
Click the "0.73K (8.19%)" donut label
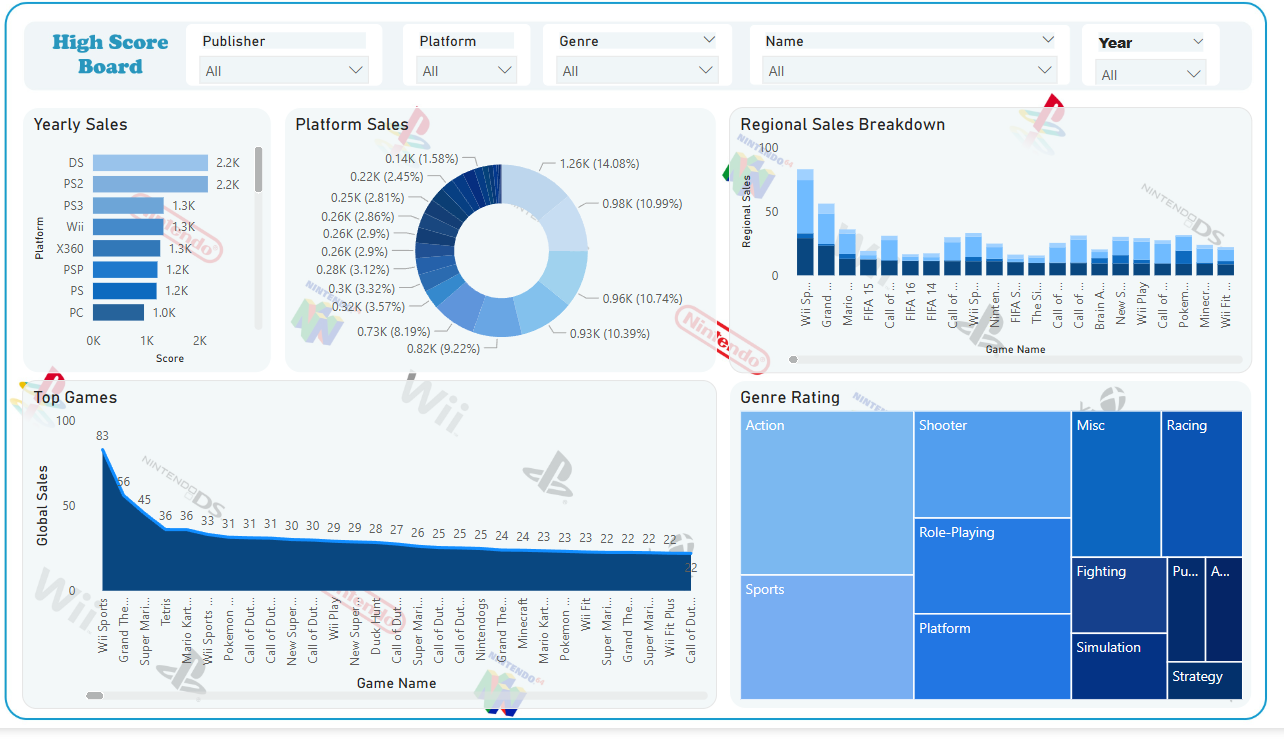point(394,332)
